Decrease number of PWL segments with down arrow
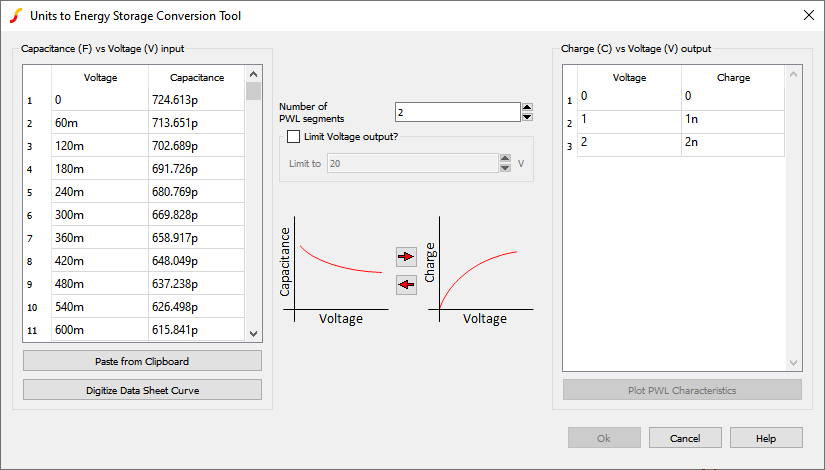Image resolution: width=825 pixels, height=470 pixels. click(527, 117)
